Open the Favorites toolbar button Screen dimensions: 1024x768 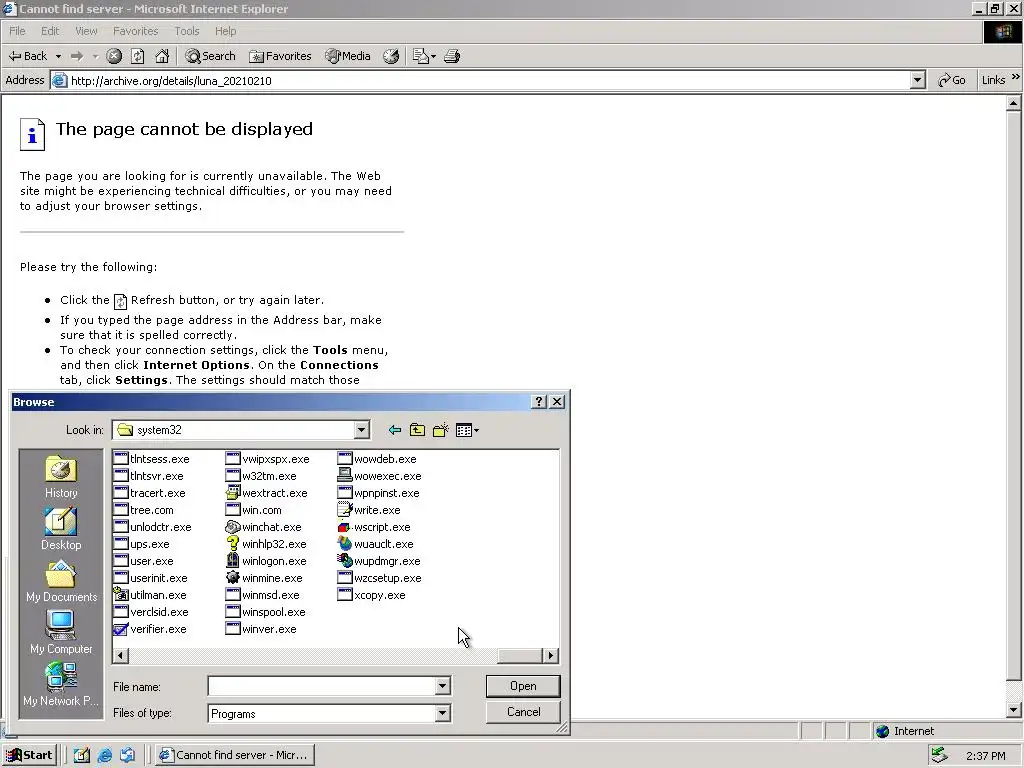click(280, 56)
